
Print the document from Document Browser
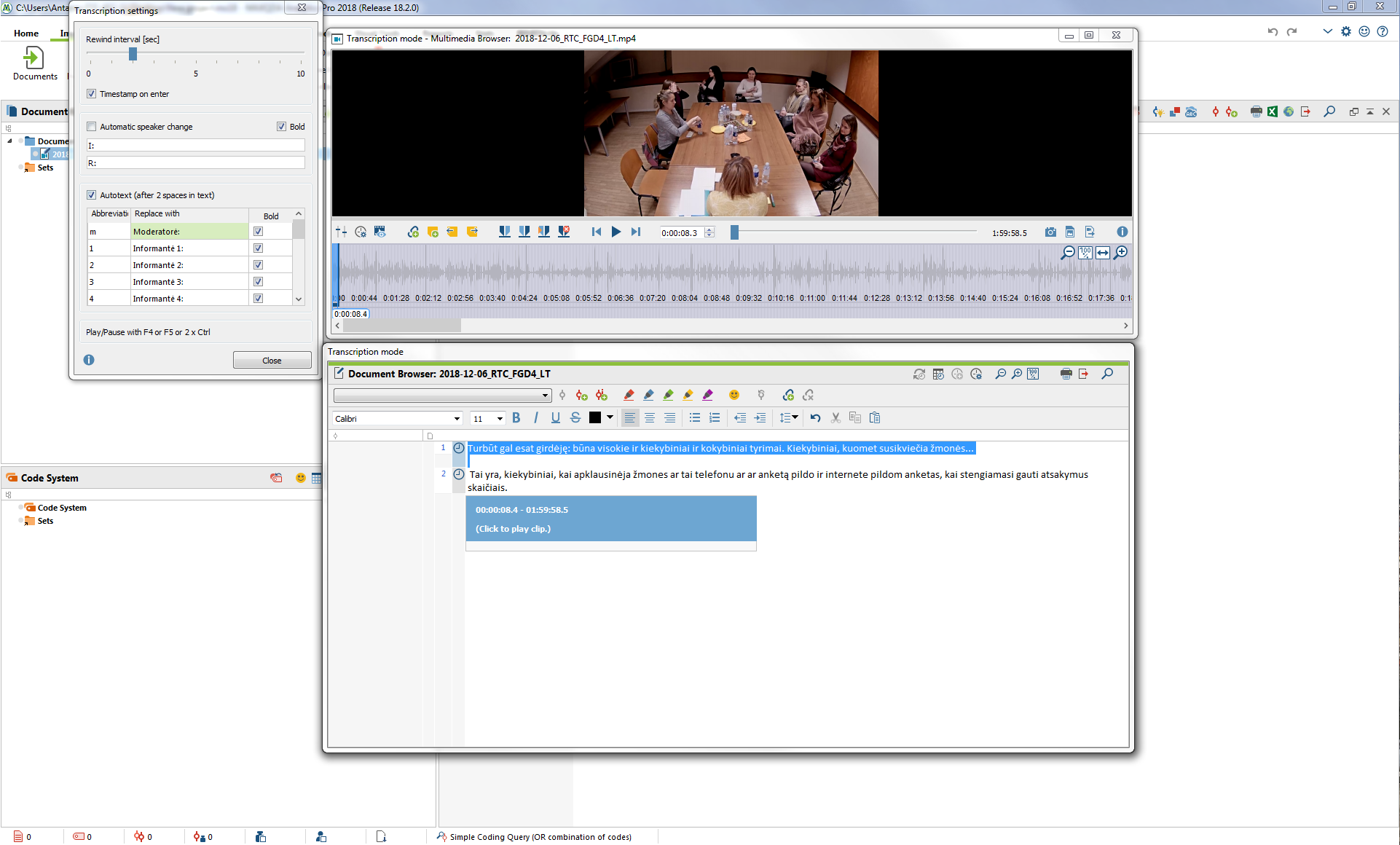pyautogui.click(x=1066, y=374)
